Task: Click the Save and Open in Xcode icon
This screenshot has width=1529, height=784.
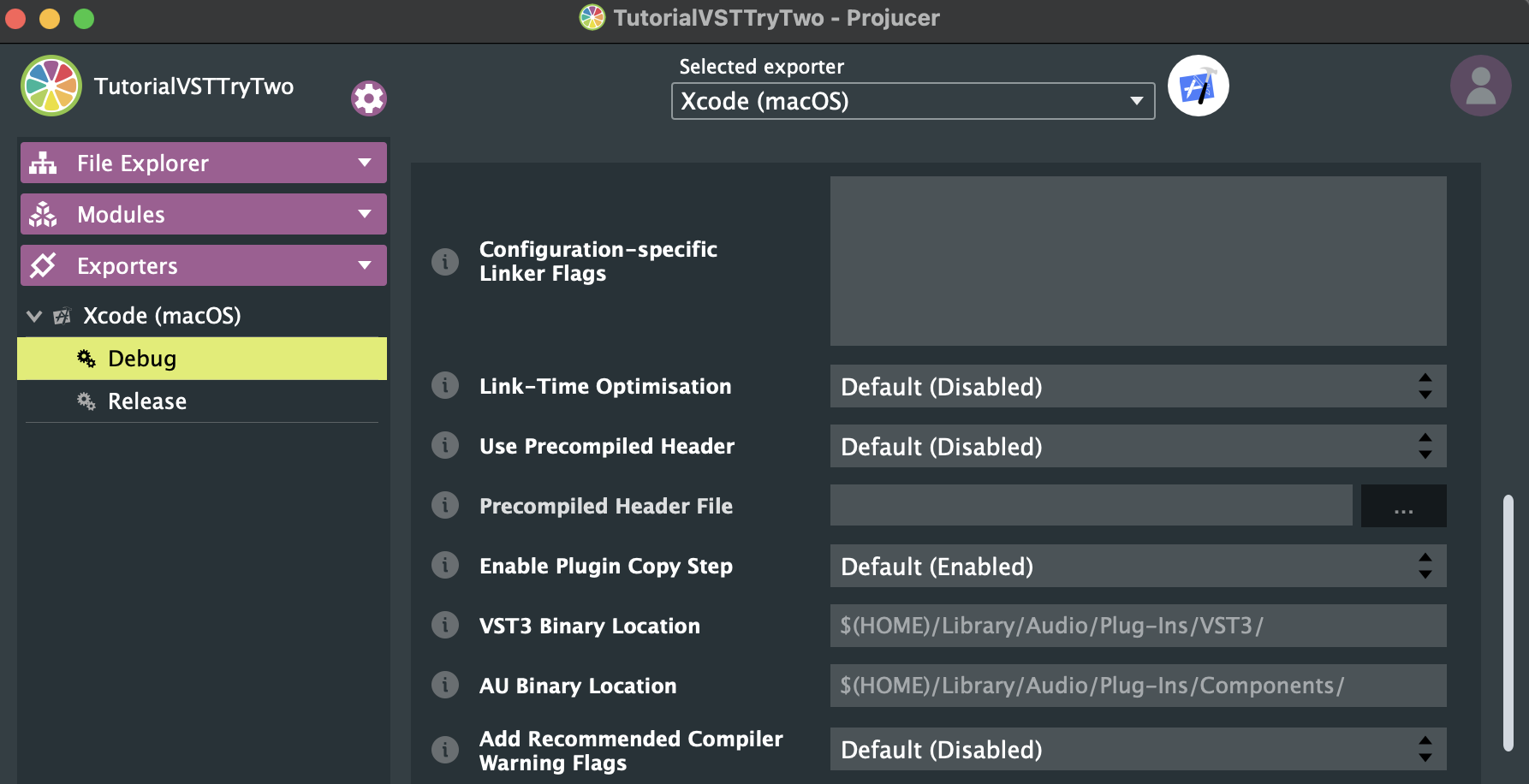Action: [x=1198, y=86]
